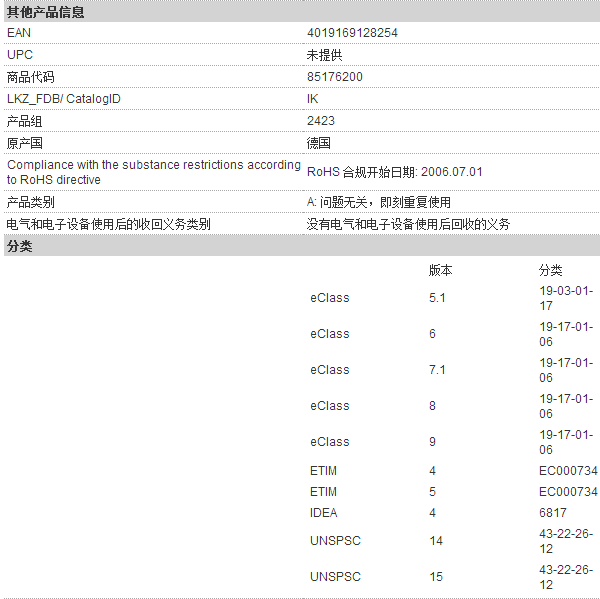Click EC000734 in ETIM 5 row
The image size is (600, 599).
(568, 492)
